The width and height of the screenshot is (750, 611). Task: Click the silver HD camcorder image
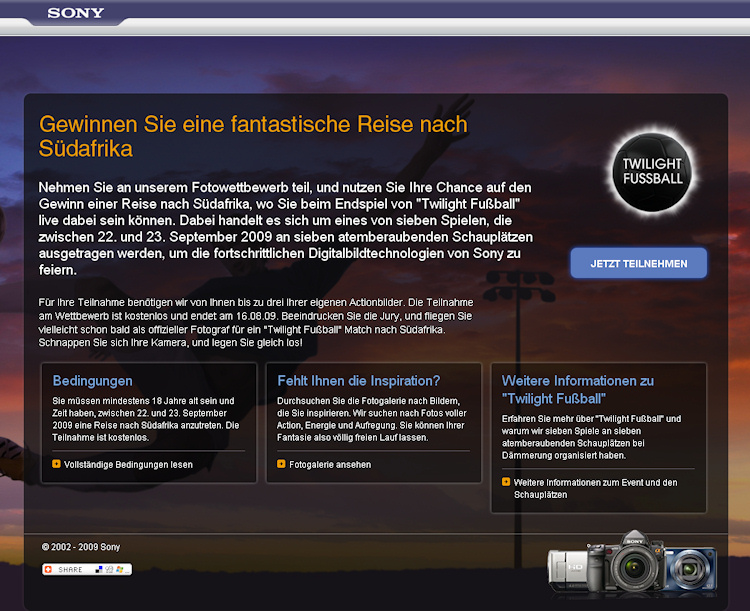[567, 569]
